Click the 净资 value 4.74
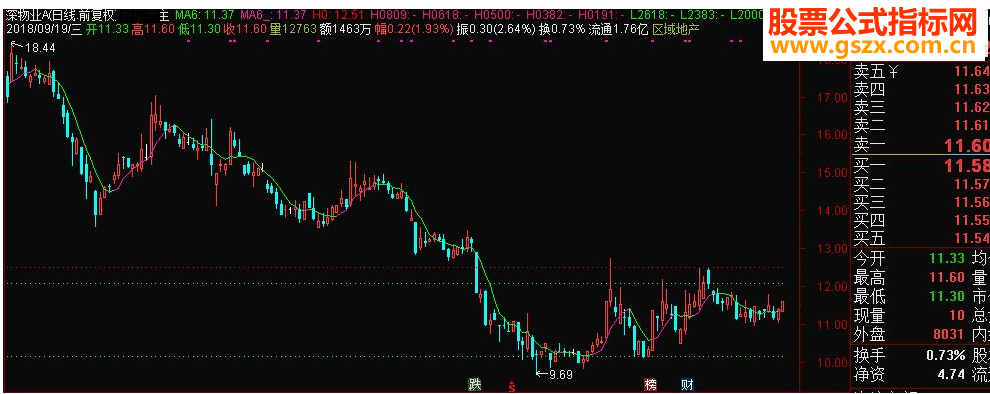The image size is (990, 394). 951,374
